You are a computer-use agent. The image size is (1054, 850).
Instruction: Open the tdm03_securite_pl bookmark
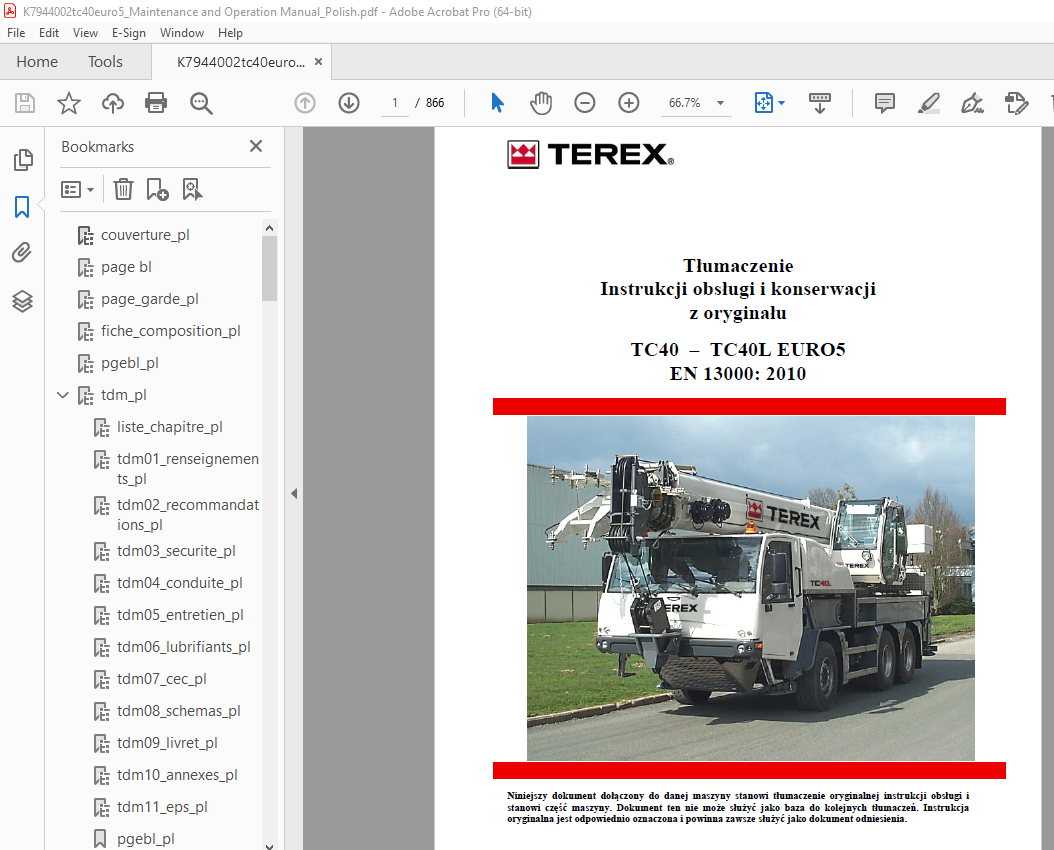point(176,551)
